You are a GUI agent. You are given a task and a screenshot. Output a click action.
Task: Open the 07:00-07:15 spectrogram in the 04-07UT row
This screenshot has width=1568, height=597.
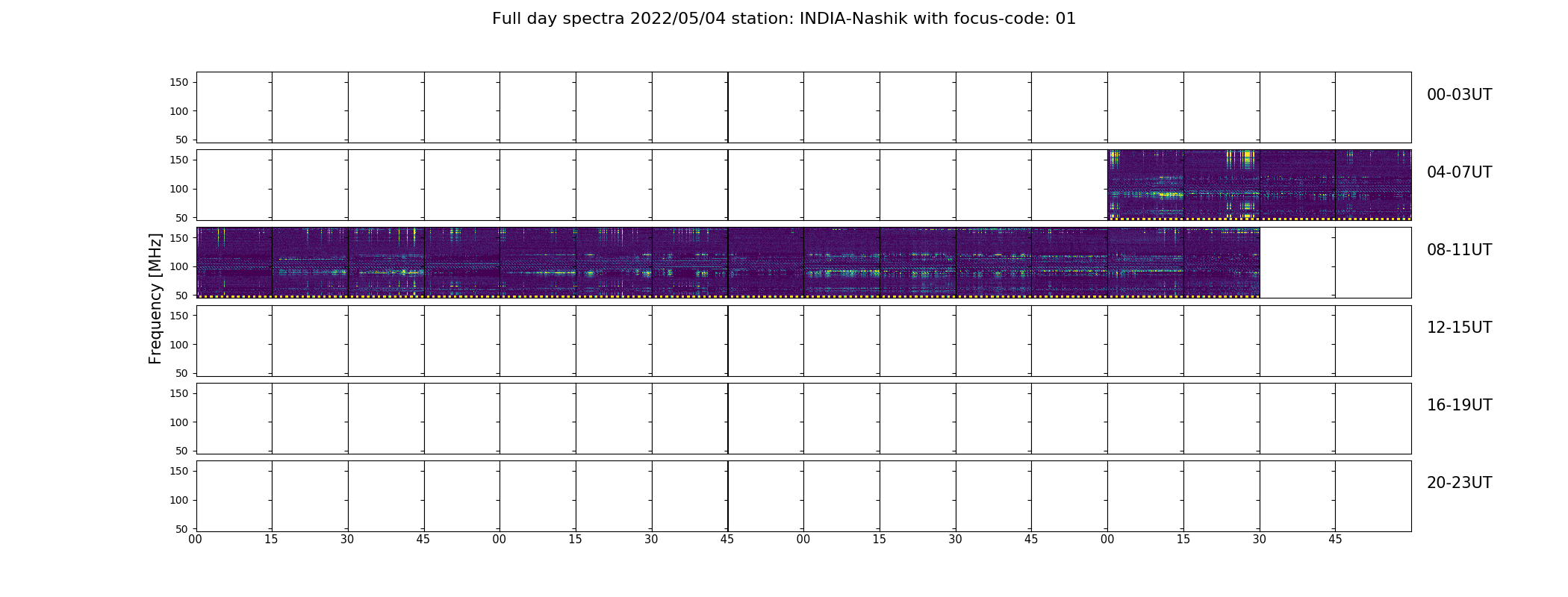[x=1145, y=185]
